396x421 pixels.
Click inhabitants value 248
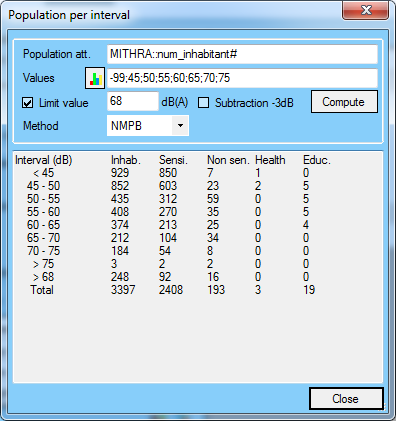coord(120,277)
